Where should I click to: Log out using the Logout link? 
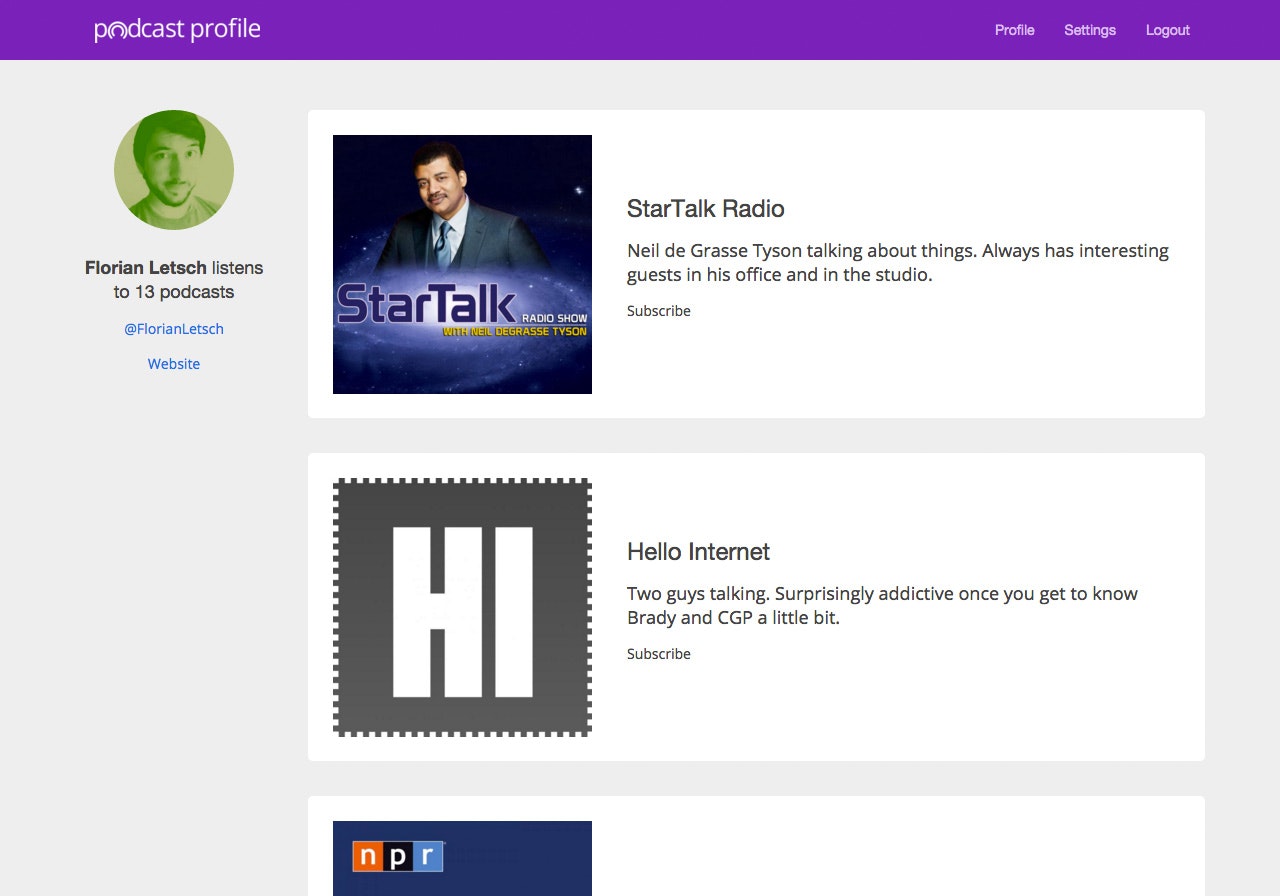point(1167,30)
